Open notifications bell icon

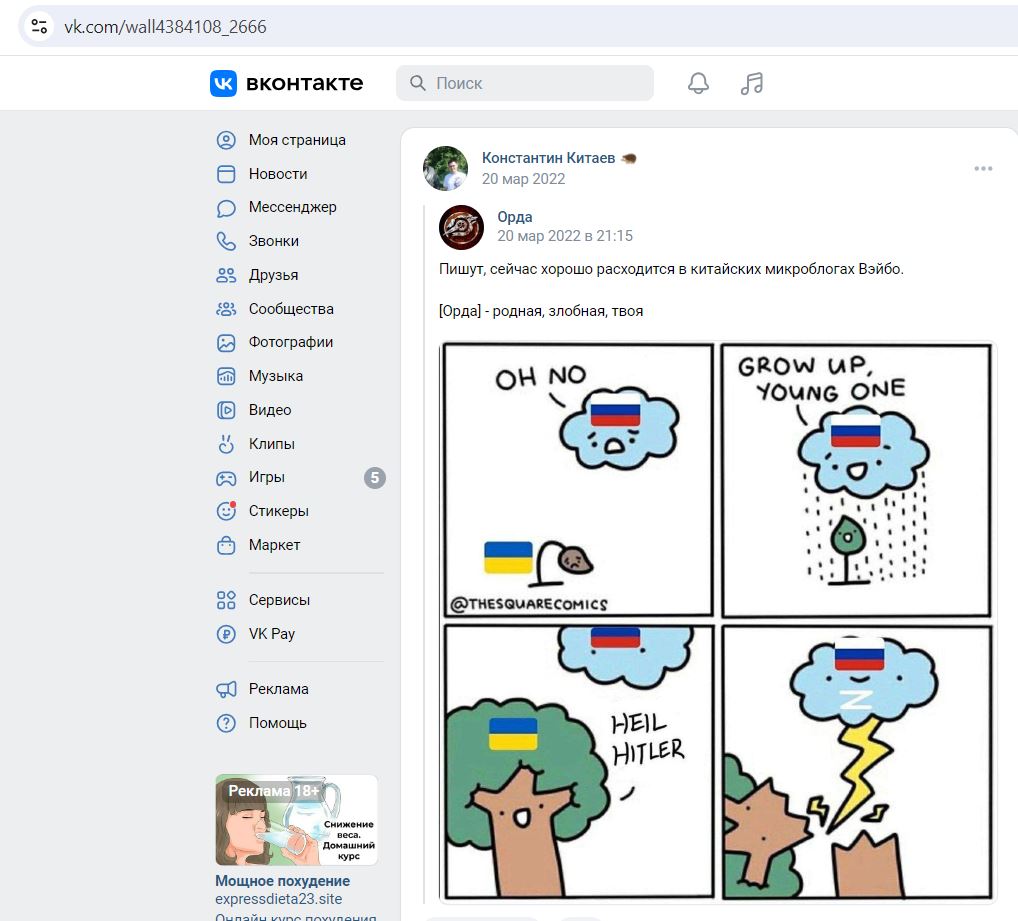pyautogui.click(x=698, y=83)
